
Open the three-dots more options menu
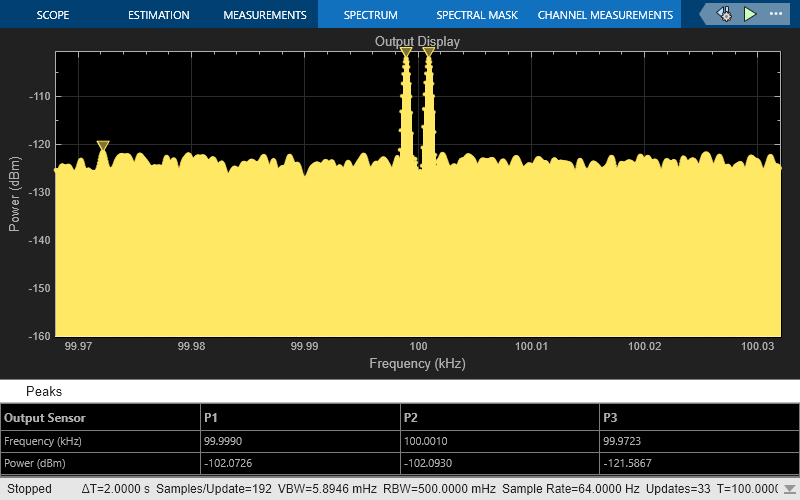776,14
